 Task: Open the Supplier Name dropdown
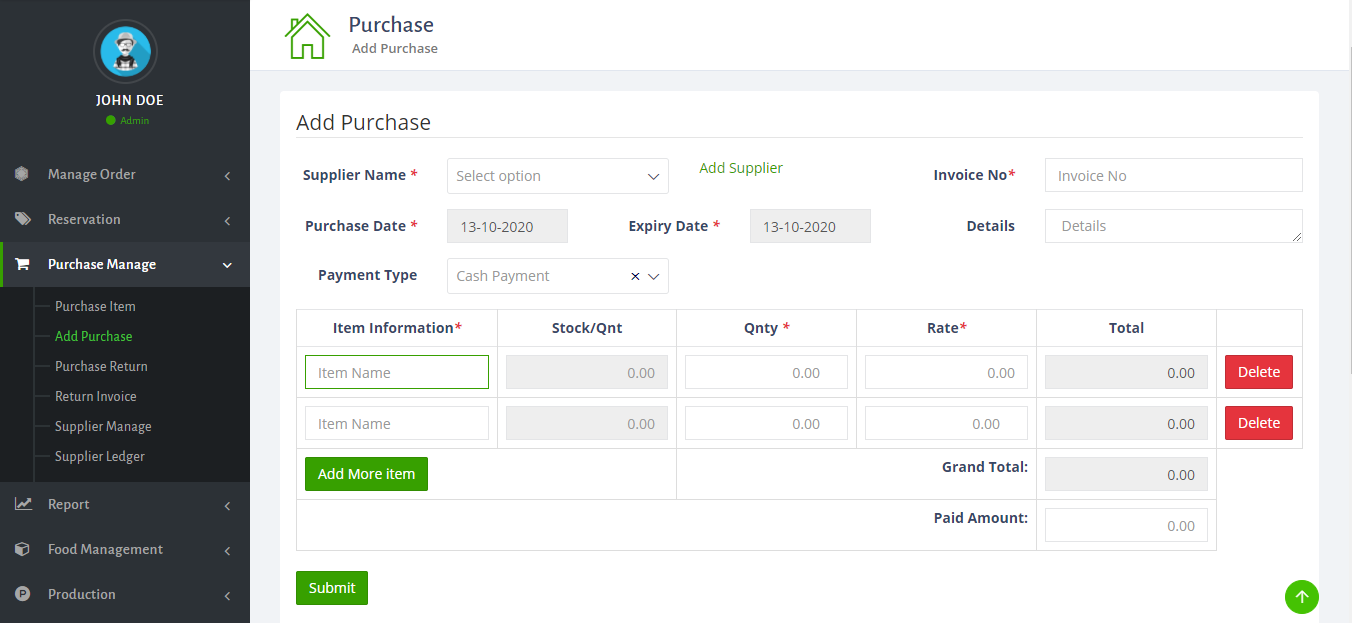click(x=557, y=176)
